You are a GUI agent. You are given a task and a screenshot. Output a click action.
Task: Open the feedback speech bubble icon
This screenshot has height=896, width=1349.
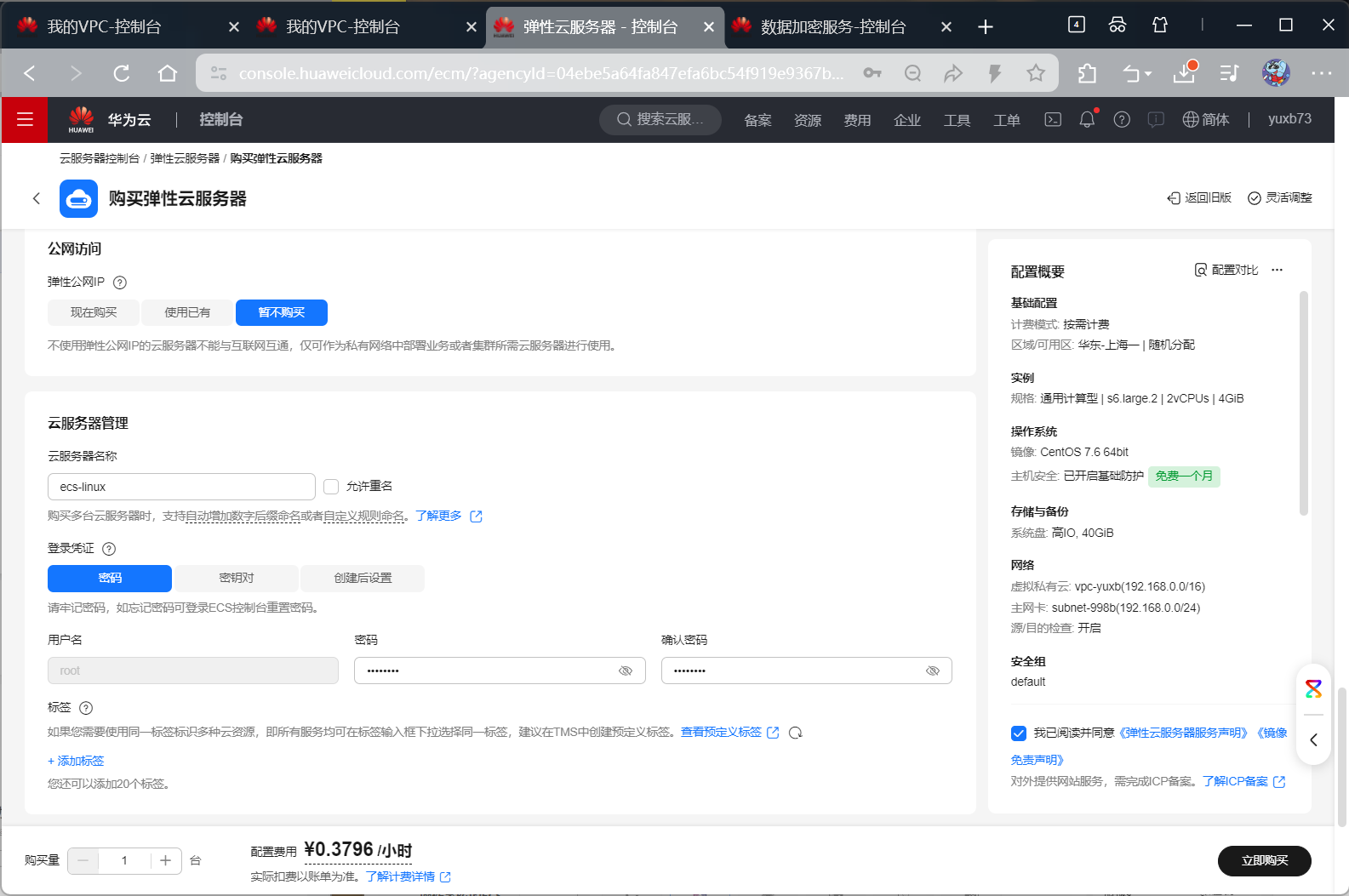coord(1156,120)
